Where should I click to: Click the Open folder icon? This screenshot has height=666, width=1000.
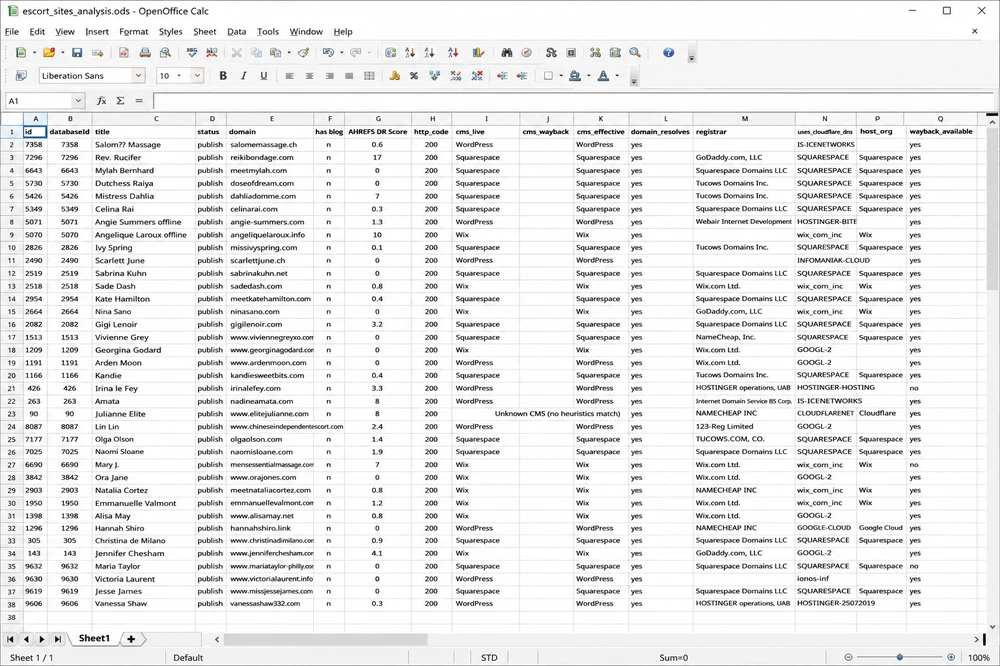[48, 53]
